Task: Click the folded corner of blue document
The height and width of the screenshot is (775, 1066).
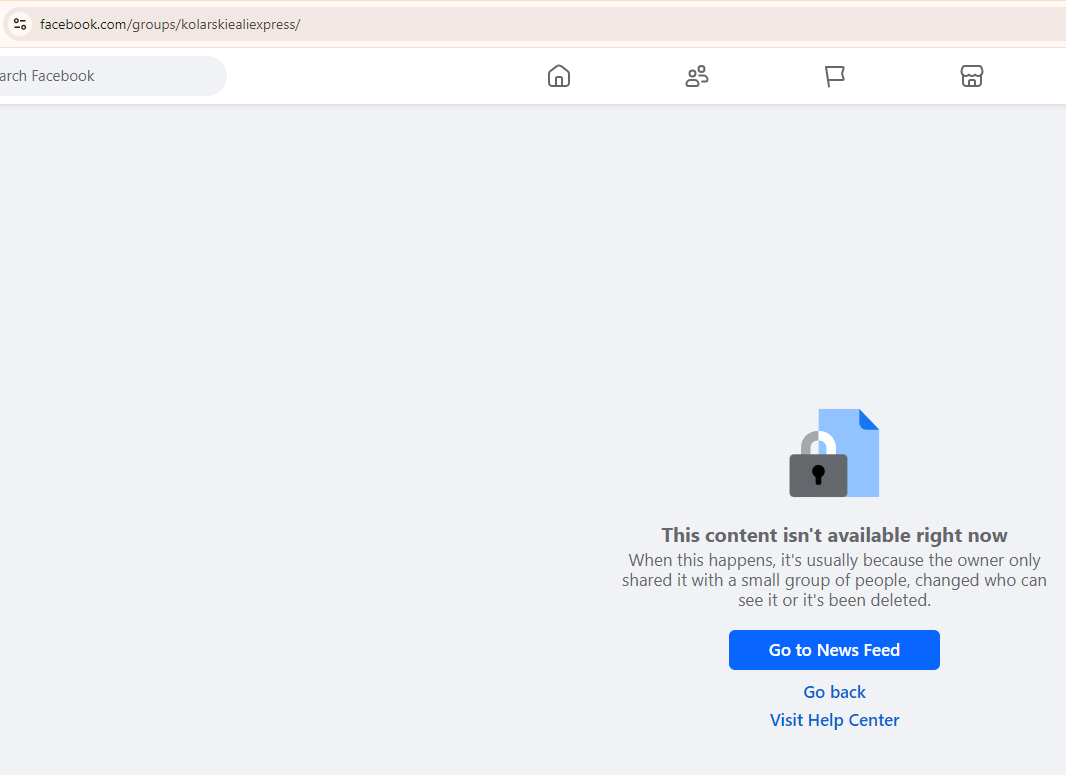Action: pyautogui.click(x=868, y=419)
